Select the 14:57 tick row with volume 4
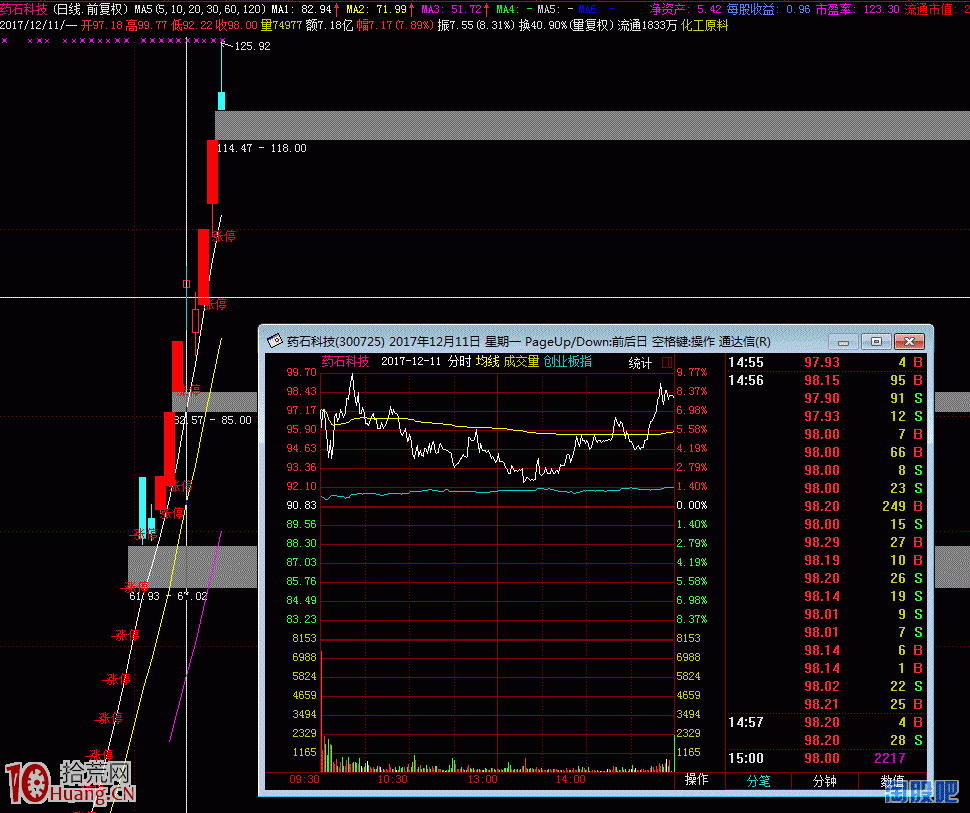970x813 pixels. pos(826,722)
